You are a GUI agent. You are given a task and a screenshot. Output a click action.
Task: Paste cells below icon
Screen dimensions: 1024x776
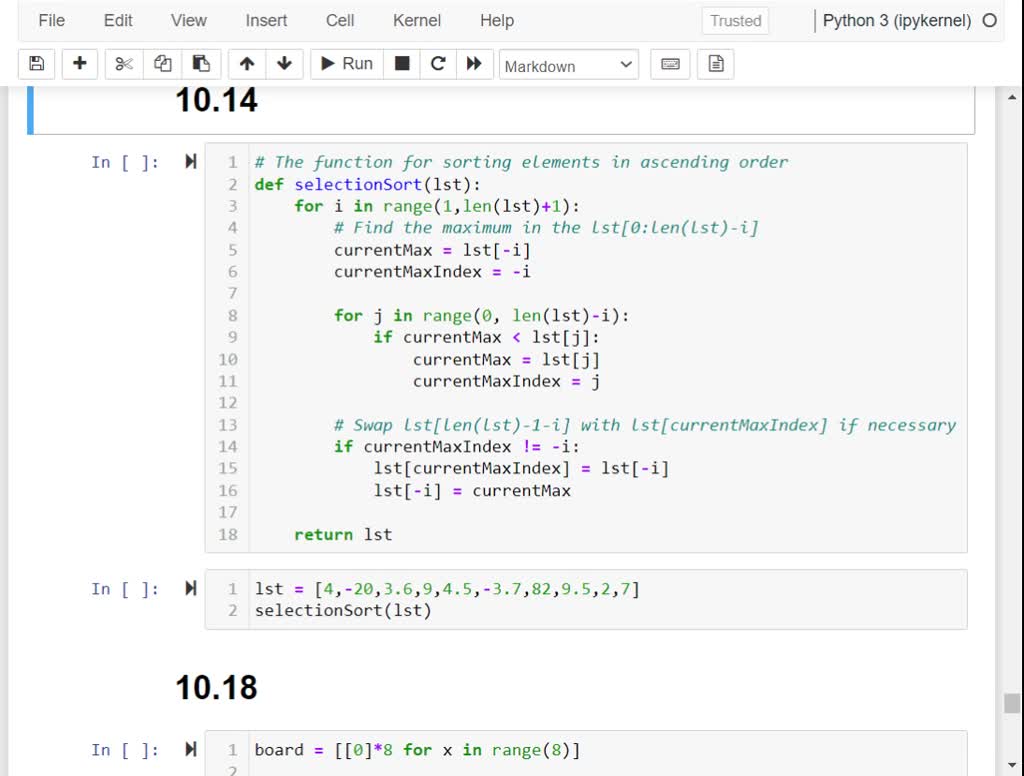click(x=201, y=64)
